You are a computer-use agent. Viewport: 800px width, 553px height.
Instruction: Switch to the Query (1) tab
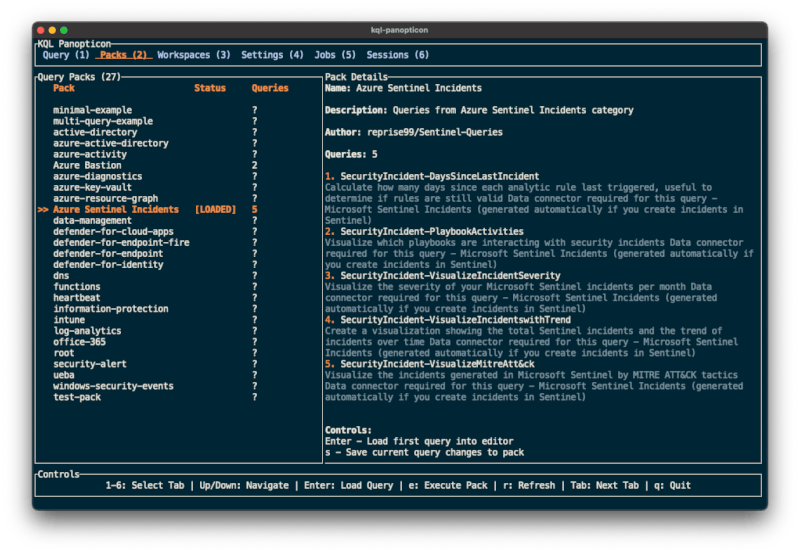pos(66,55)
